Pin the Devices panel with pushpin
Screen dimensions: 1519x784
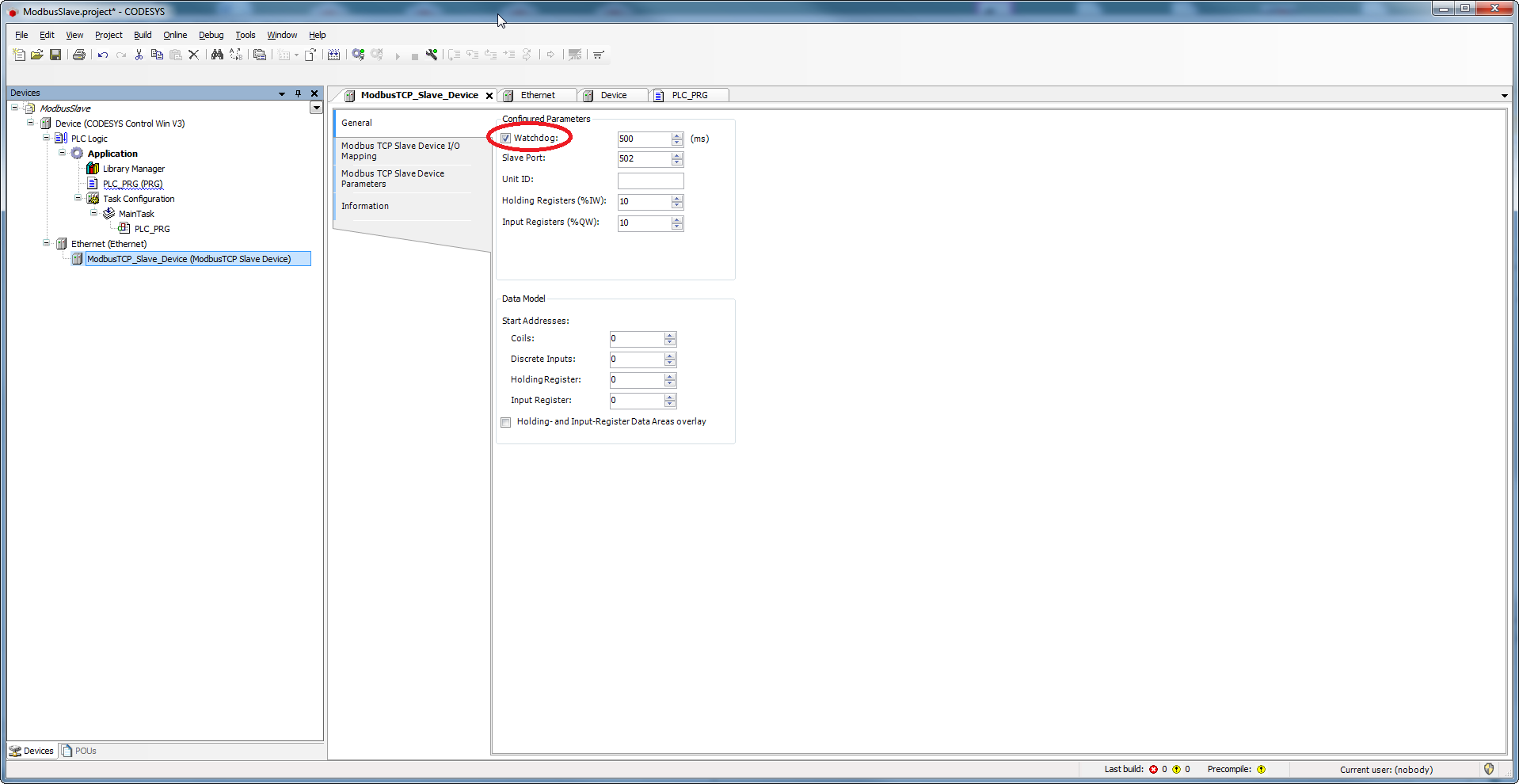click(x=299, y=93)
